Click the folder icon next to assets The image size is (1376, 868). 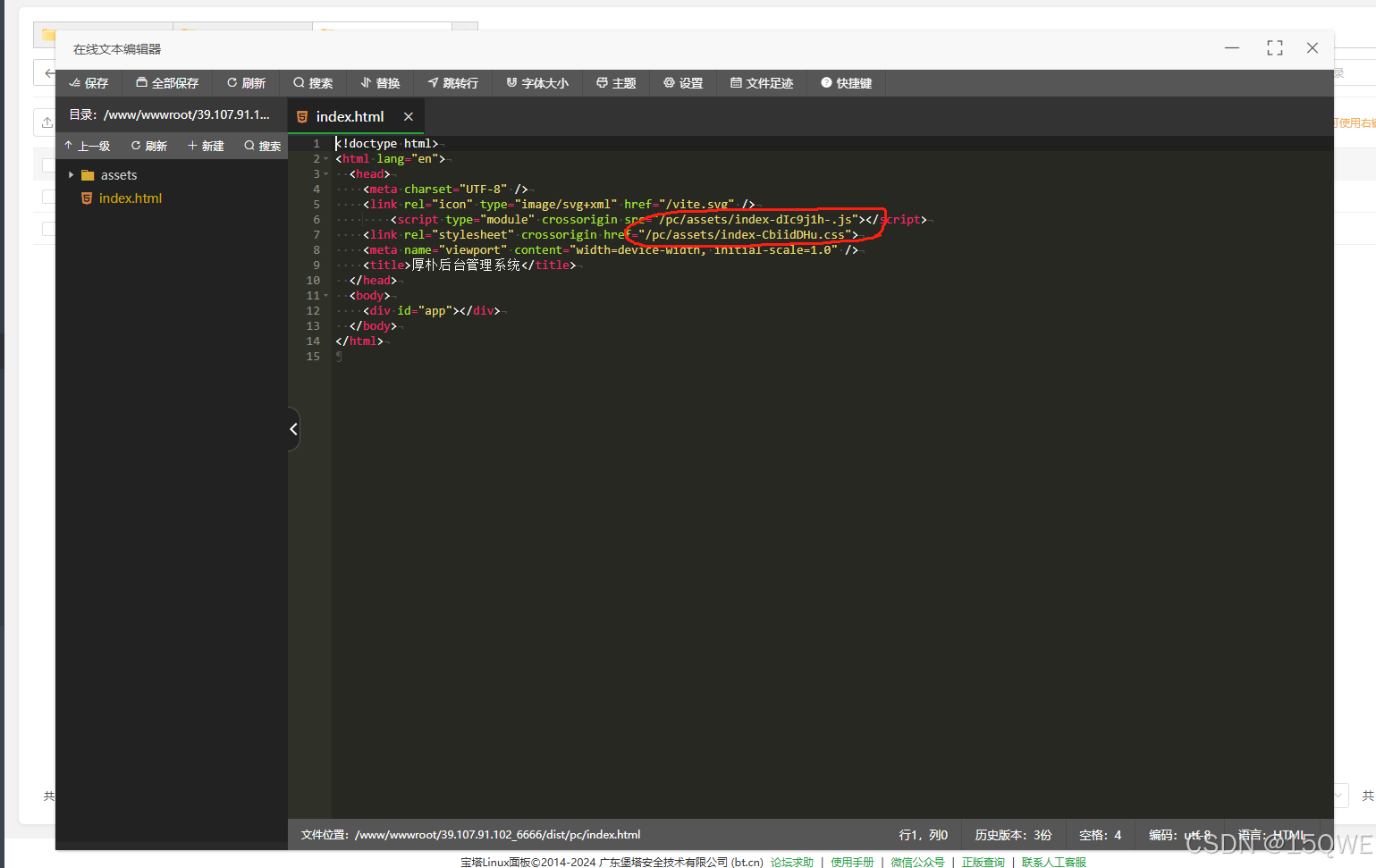[88, 175]
